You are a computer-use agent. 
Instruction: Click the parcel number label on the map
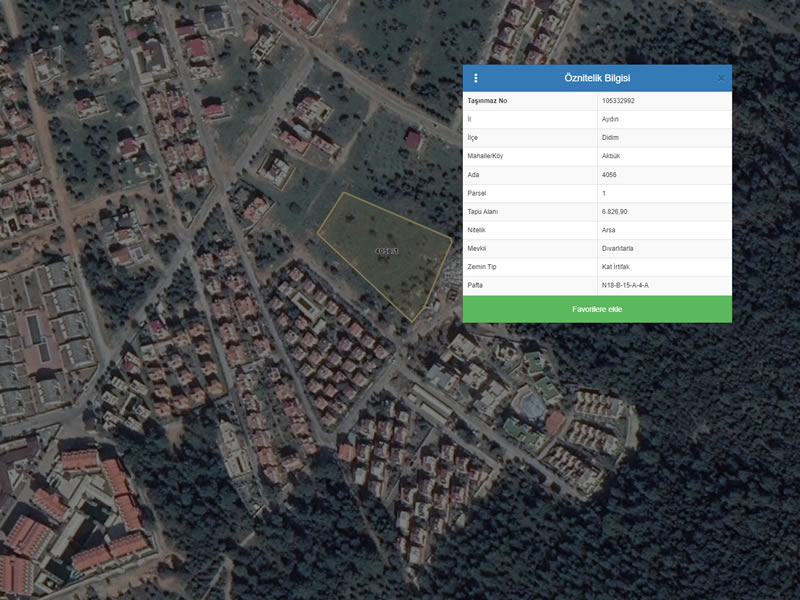(386, 251)
